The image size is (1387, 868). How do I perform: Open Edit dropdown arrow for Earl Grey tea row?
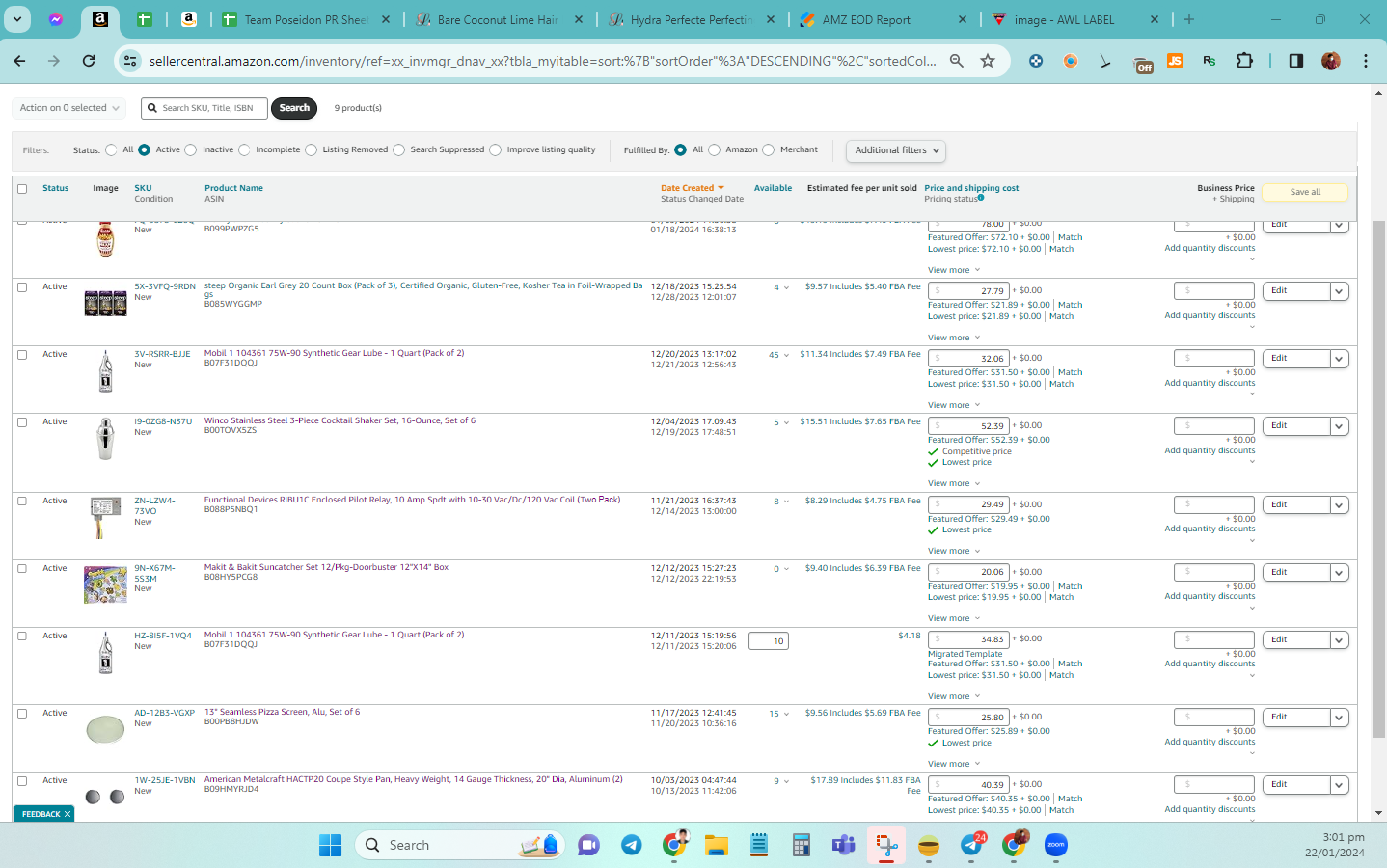click(x=1339, y=291)
